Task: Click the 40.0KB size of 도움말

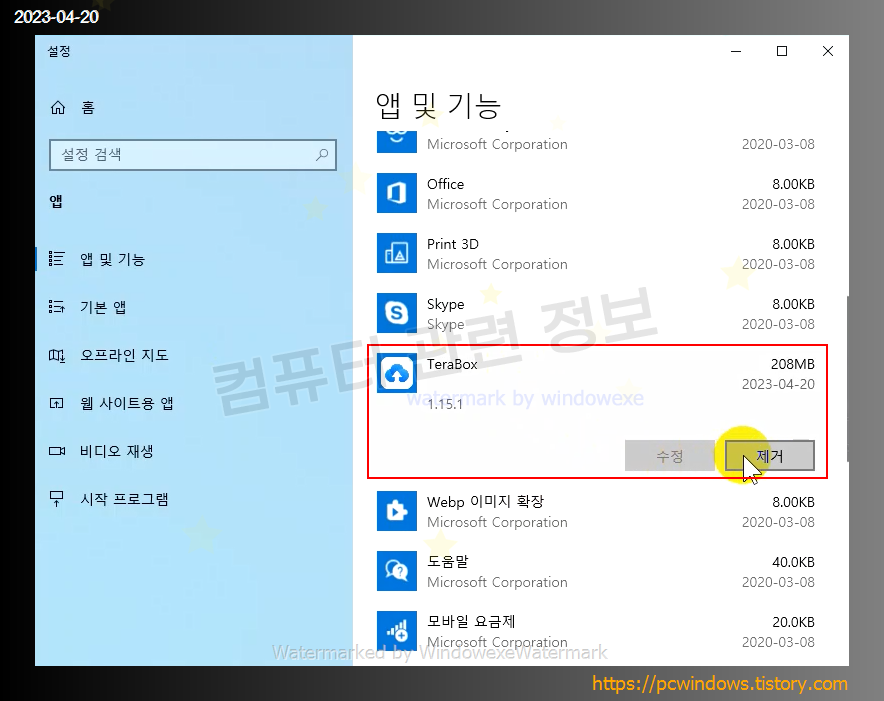Action: 793,562
